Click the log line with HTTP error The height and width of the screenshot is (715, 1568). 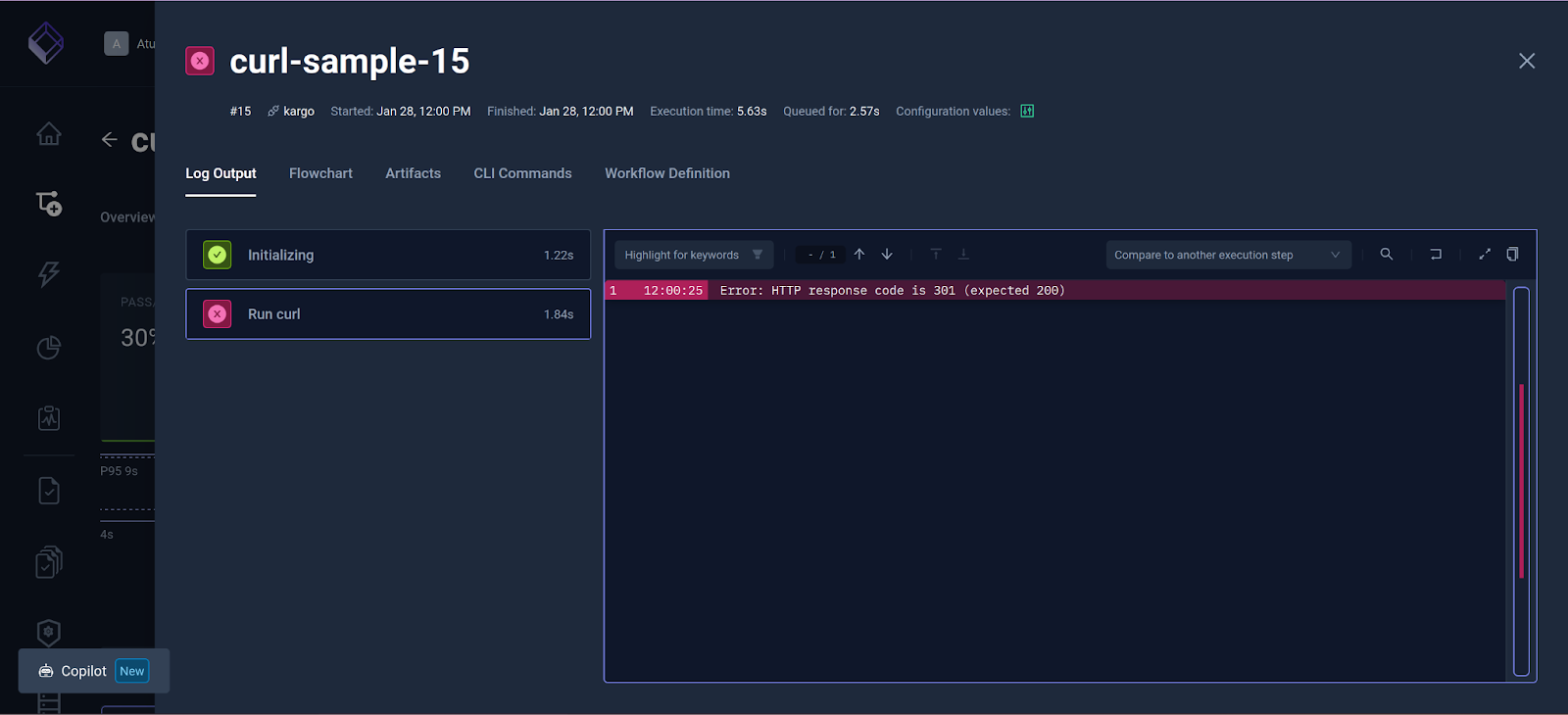tap(1054, 290)
